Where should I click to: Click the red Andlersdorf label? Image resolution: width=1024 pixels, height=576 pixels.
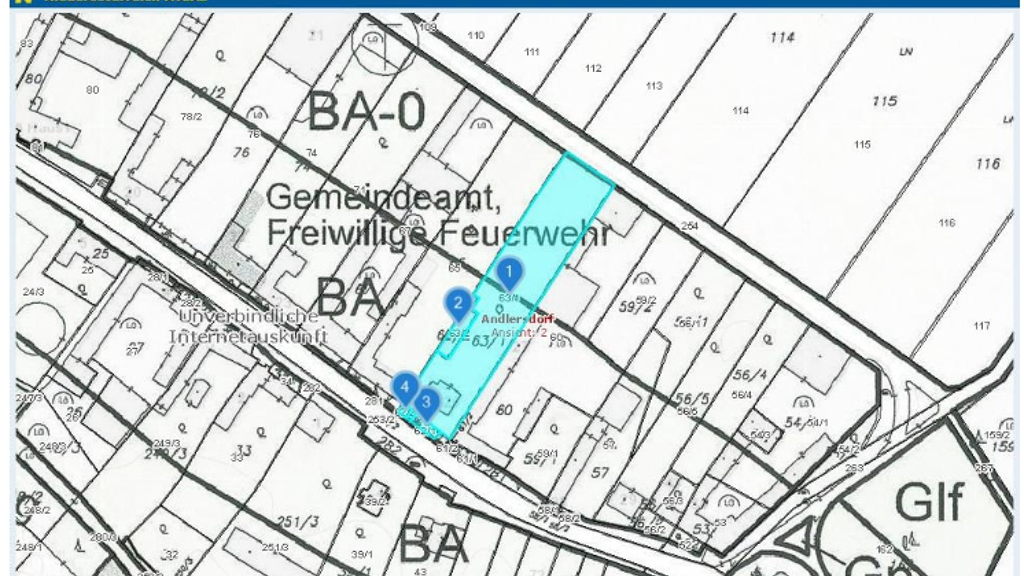pyautogui.click(x=517, y=320)
